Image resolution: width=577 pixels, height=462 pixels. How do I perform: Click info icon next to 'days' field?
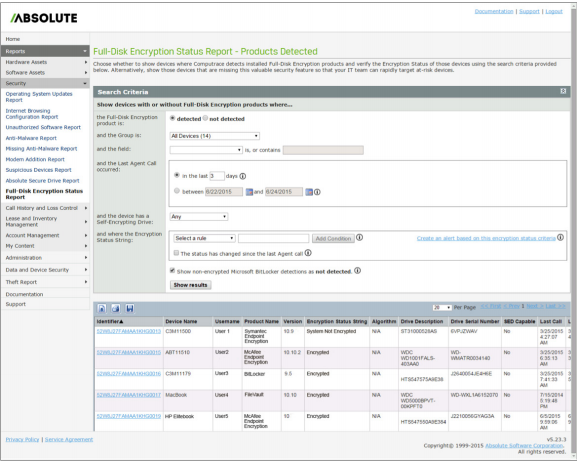243,176
